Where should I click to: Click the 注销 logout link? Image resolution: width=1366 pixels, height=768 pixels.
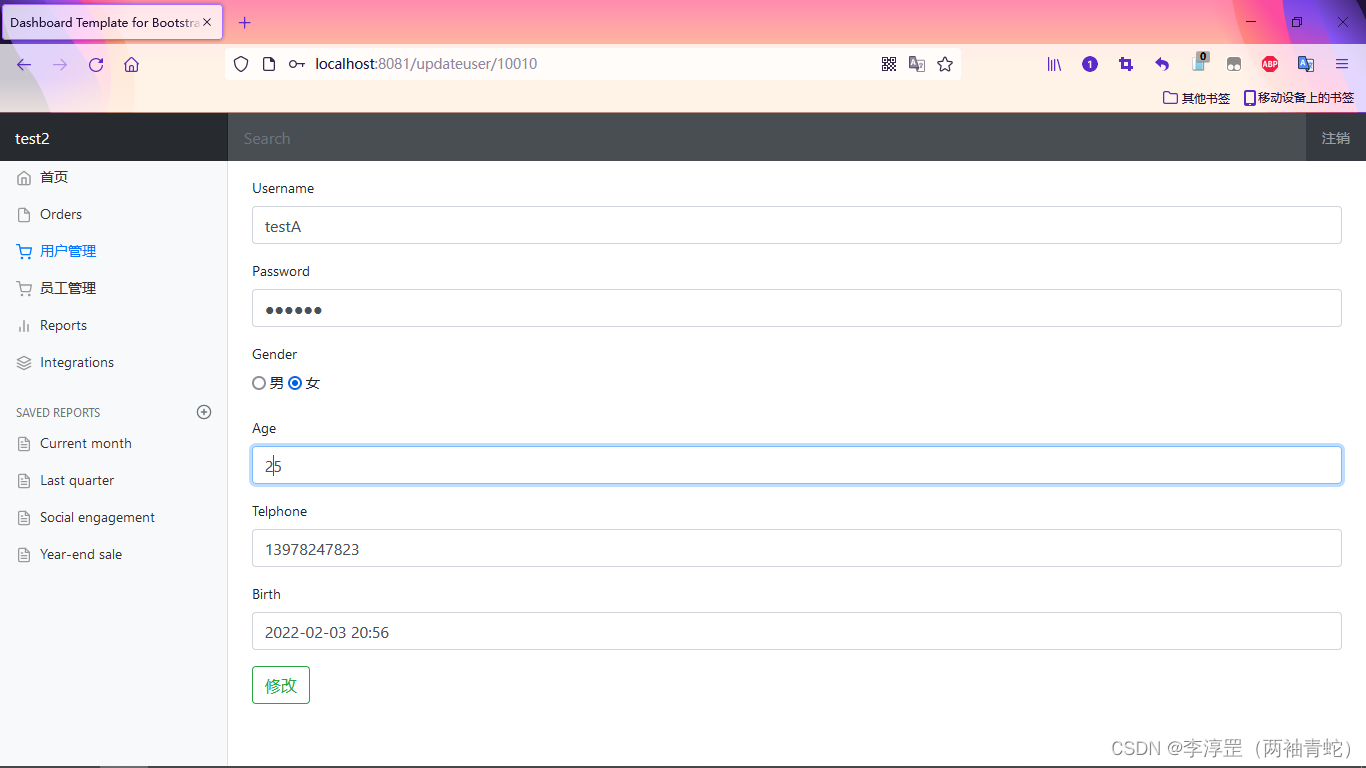pyautogui.click(x=1336, y=138)
